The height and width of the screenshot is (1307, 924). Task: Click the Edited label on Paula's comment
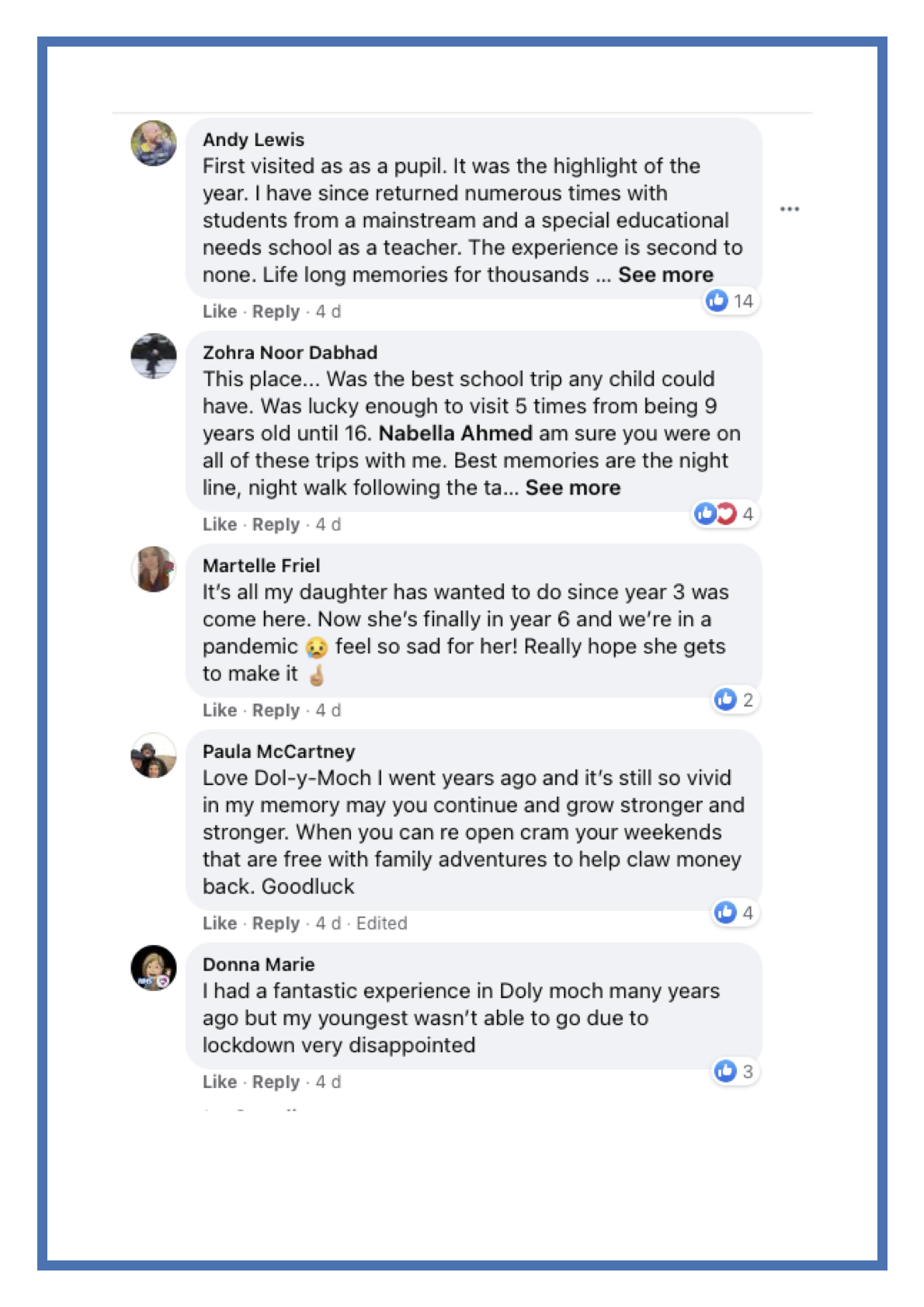pyautogui.click(x=381, y=923)
